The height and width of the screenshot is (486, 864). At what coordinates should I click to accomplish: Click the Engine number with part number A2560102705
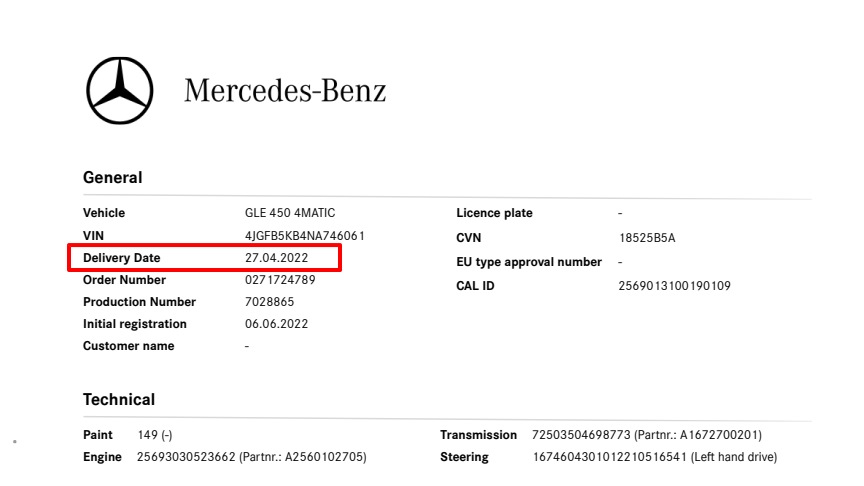click(x=251, y=457)
